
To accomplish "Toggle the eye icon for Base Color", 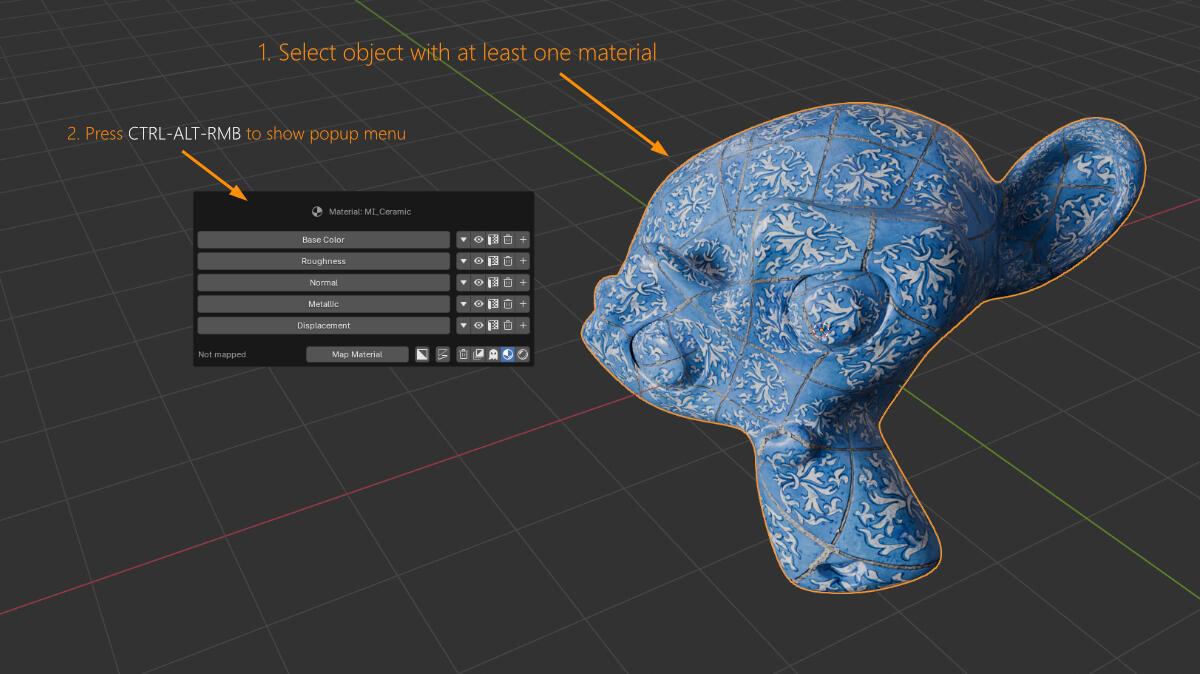I will point(478,240).
